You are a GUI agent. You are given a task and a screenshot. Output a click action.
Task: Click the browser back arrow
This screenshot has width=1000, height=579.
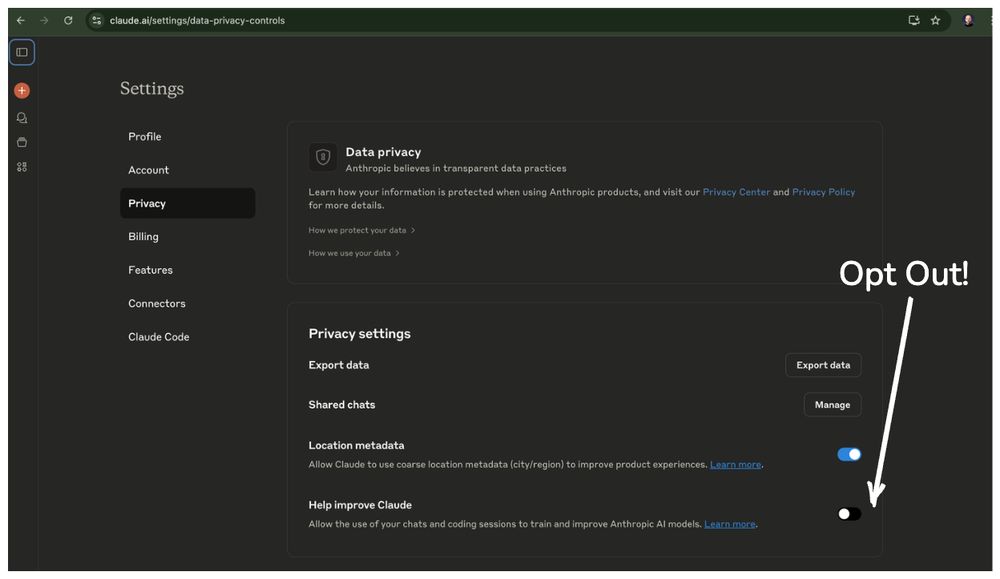pos(21,20)
